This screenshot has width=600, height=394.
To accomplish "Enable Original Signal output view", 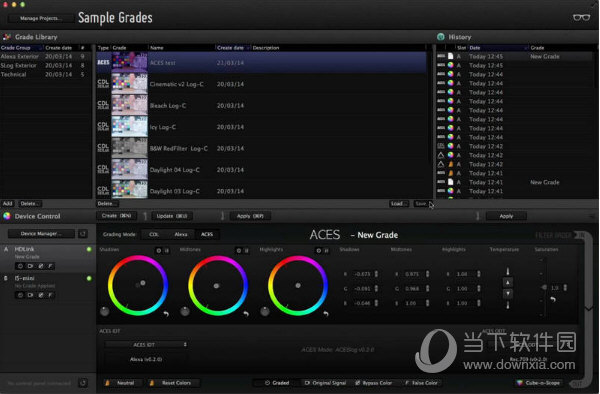I will pyautogui.click(x=325, y=383).
